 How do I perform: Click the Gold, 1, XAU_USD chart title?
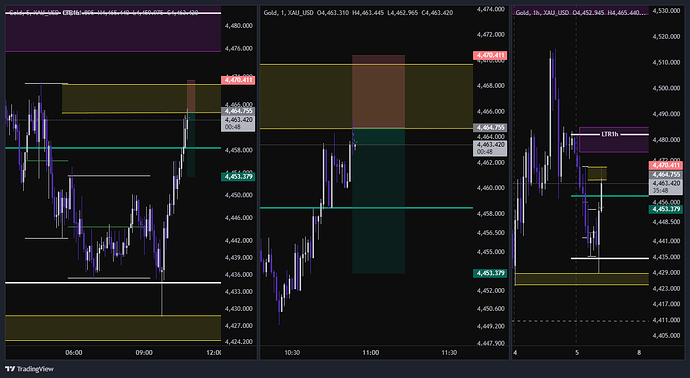[288, 13]
